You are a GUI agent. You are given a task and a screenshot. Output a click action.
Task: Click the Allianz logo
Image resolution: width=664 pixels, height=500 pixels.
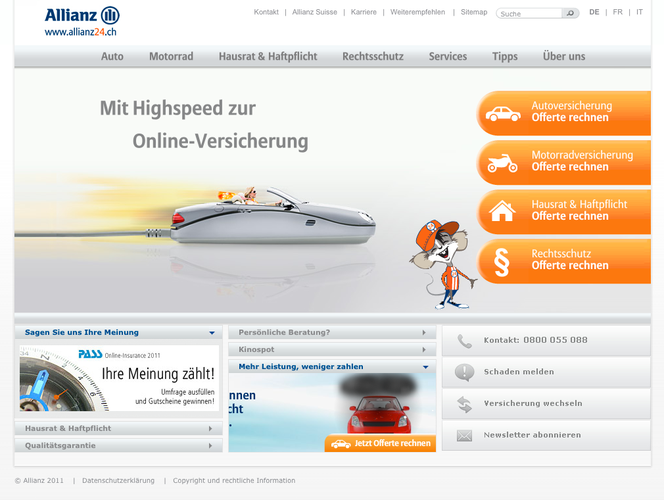point(82,16)
